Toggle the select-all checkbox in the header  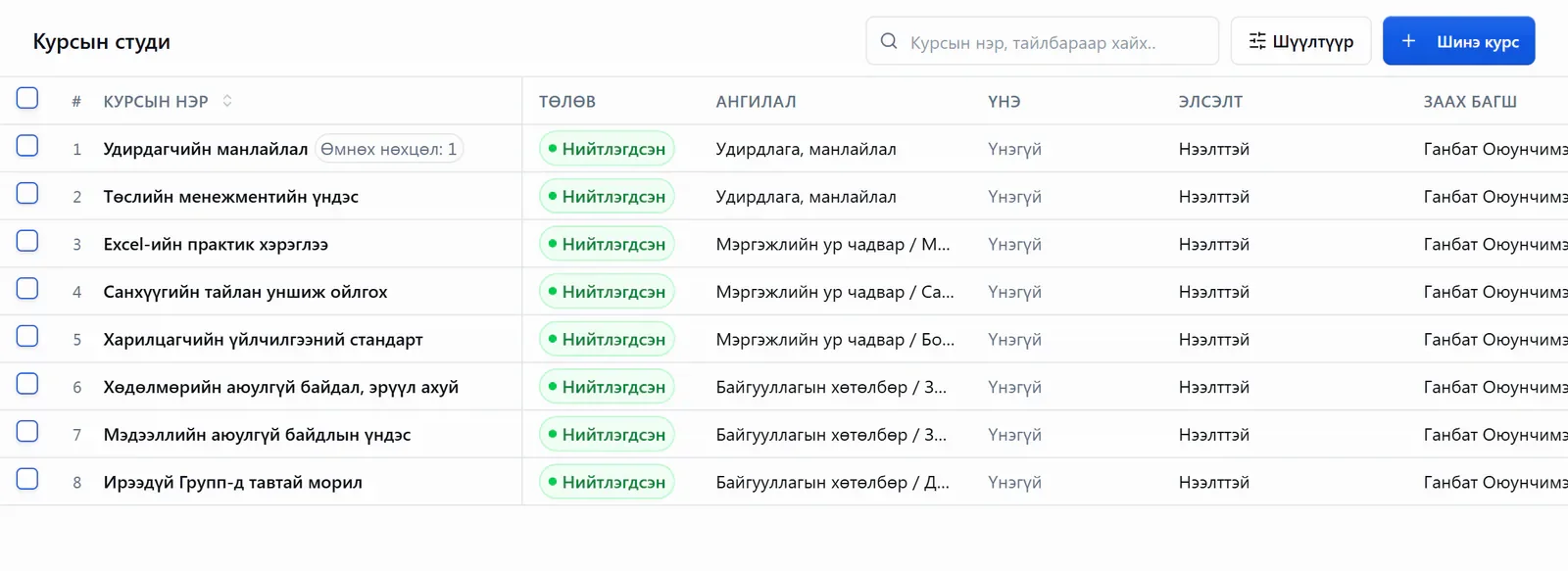(27, 98)
